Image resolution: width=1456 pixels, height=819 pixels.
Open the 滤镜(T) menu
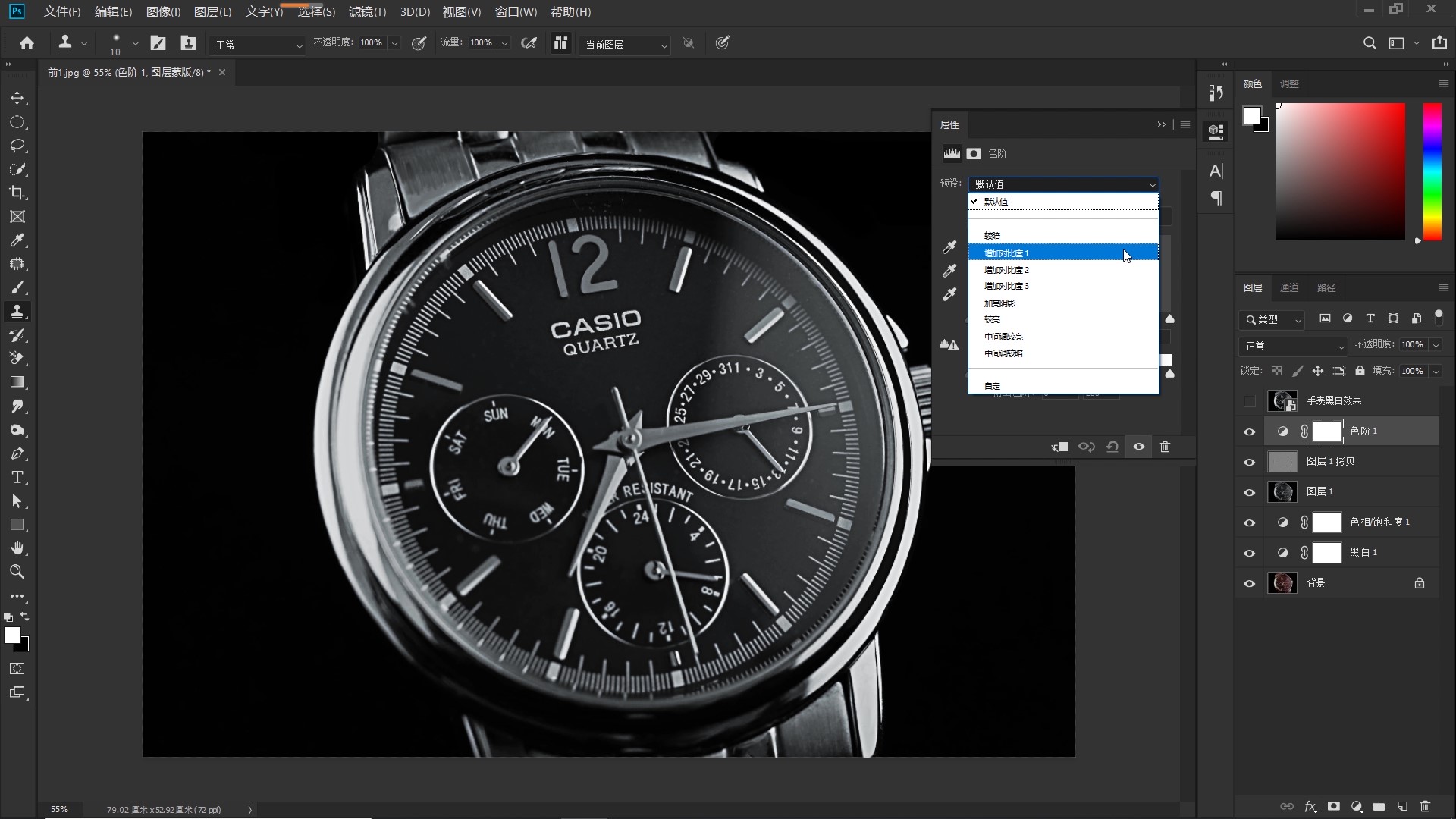[x=367, y=12]
